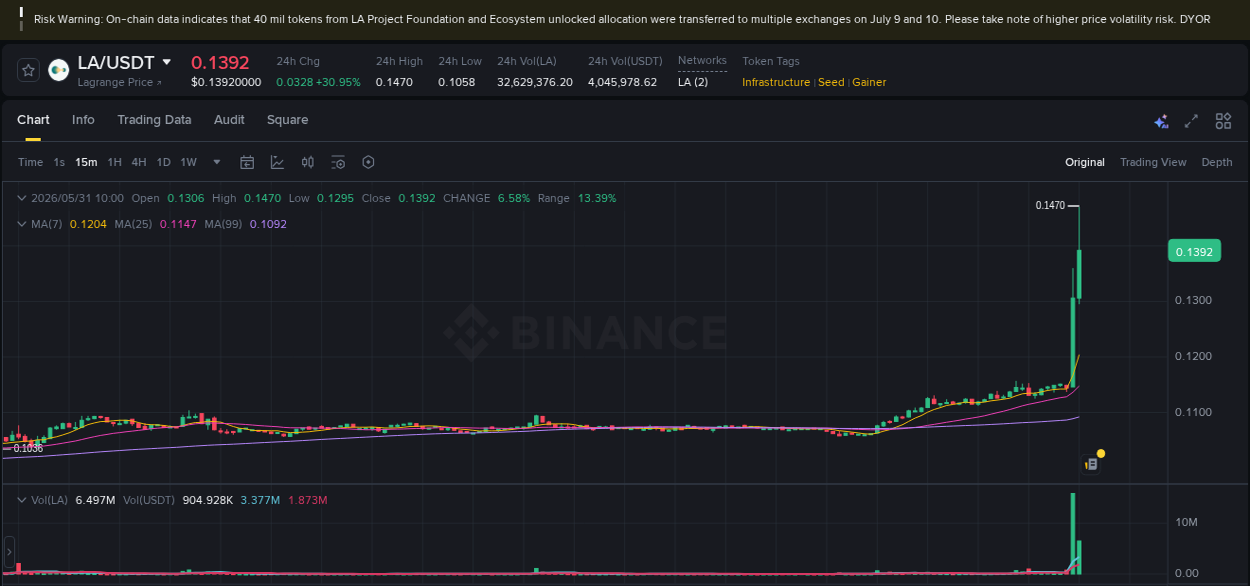This screenshot has height=586, width=1250.
Task: Select the 1W interval
Action: click(x=188, y=162)
